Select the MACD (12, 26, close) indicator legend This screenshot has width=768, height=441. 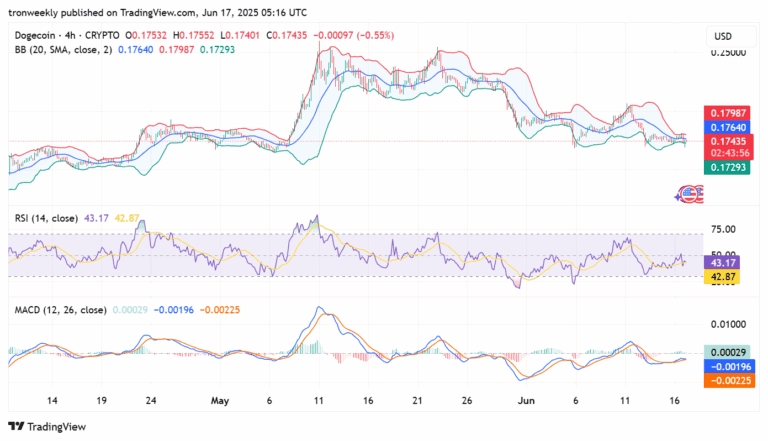[x=55, y=310]
